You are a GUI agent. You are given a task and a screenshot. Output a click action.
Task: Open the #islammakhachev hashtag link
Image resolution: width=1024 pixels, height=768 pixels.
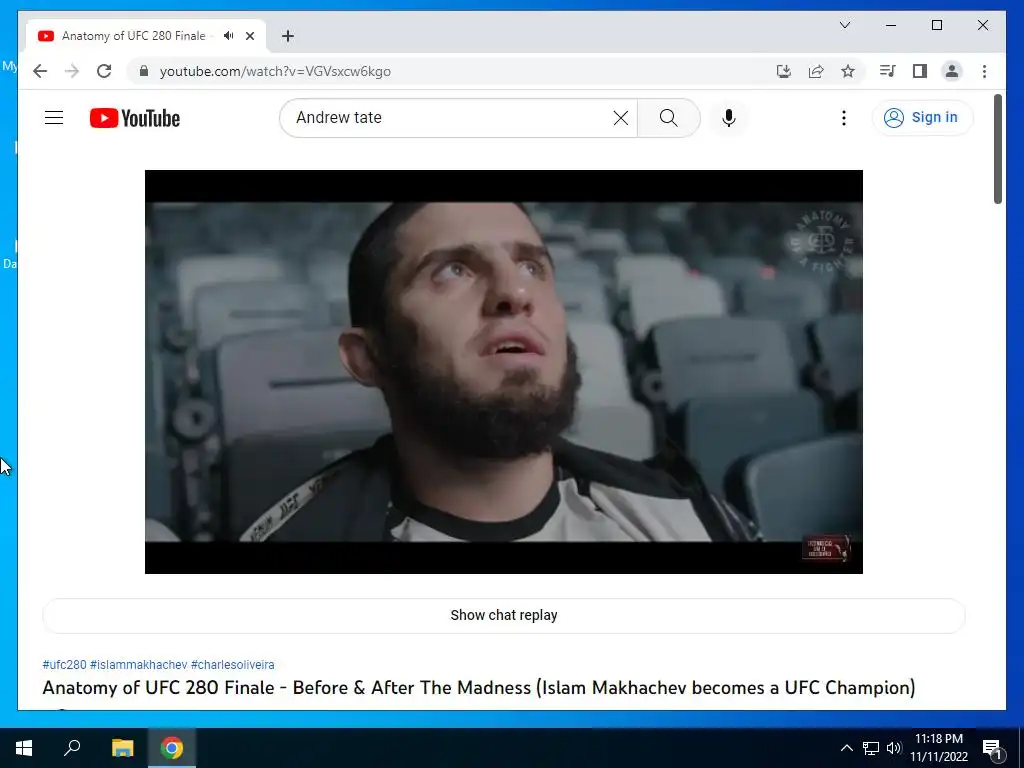click(x=138, y=664)
